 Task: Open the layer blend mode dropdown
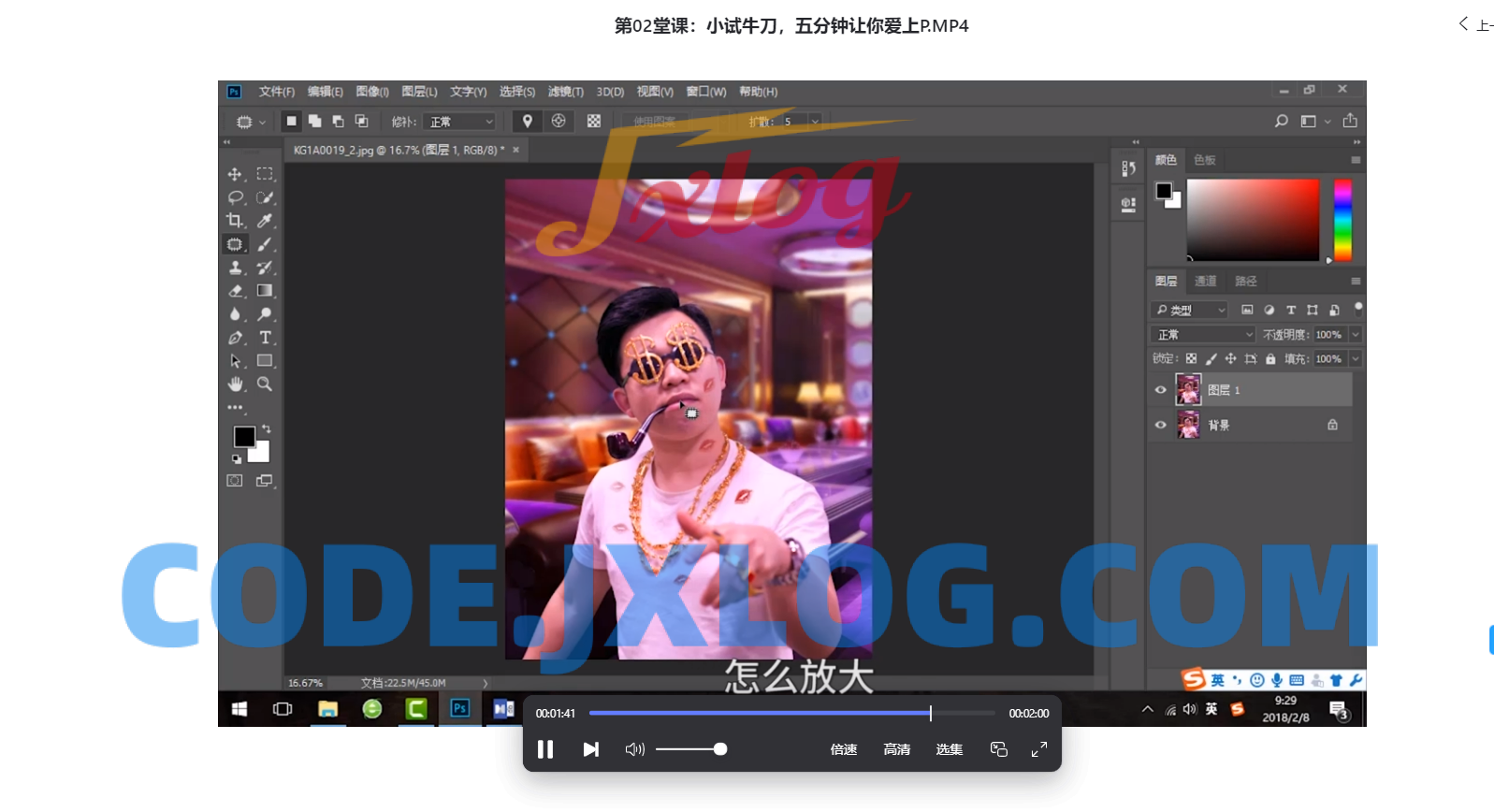point(1203,335)
